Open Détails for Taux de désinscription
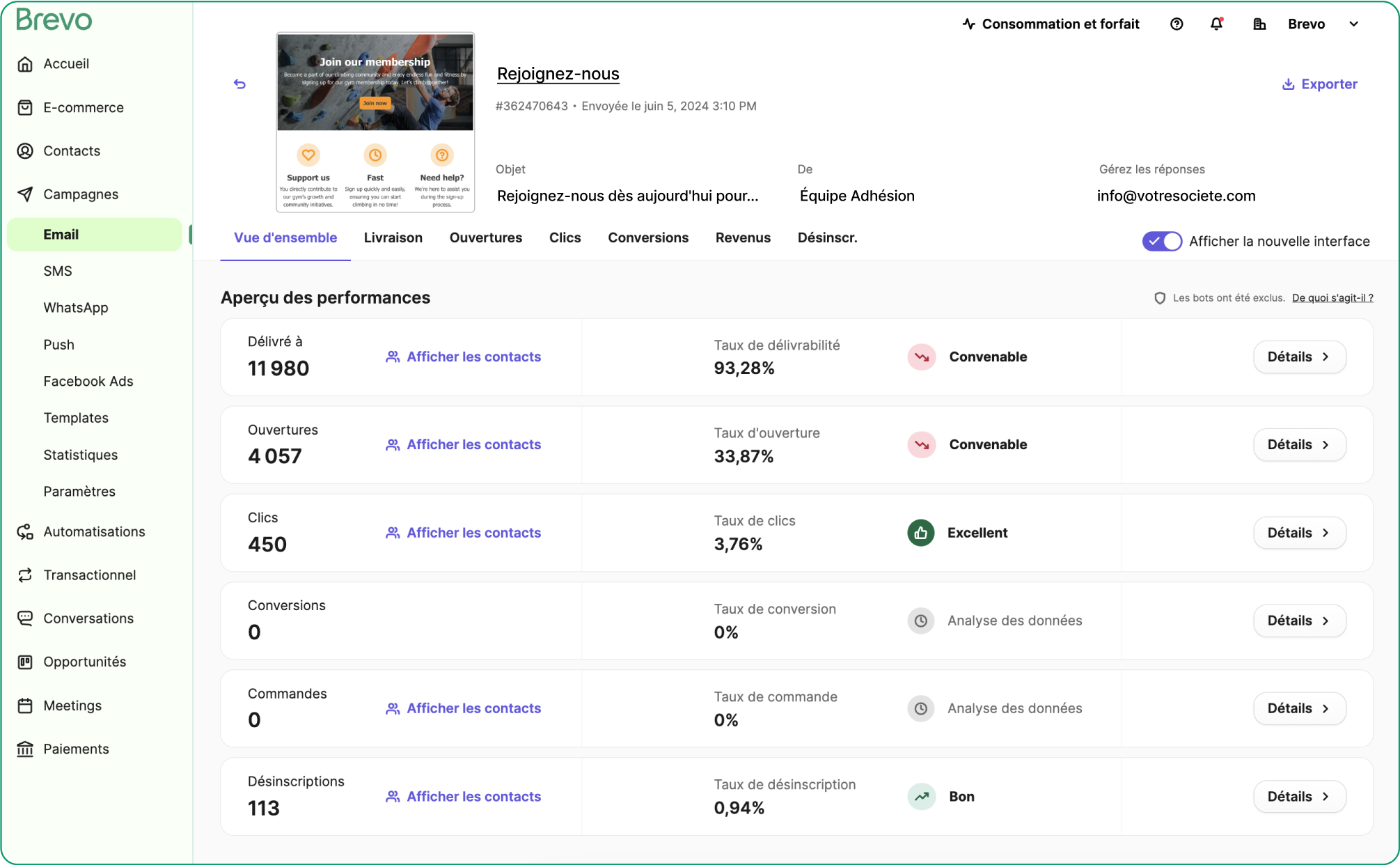 1299,797
